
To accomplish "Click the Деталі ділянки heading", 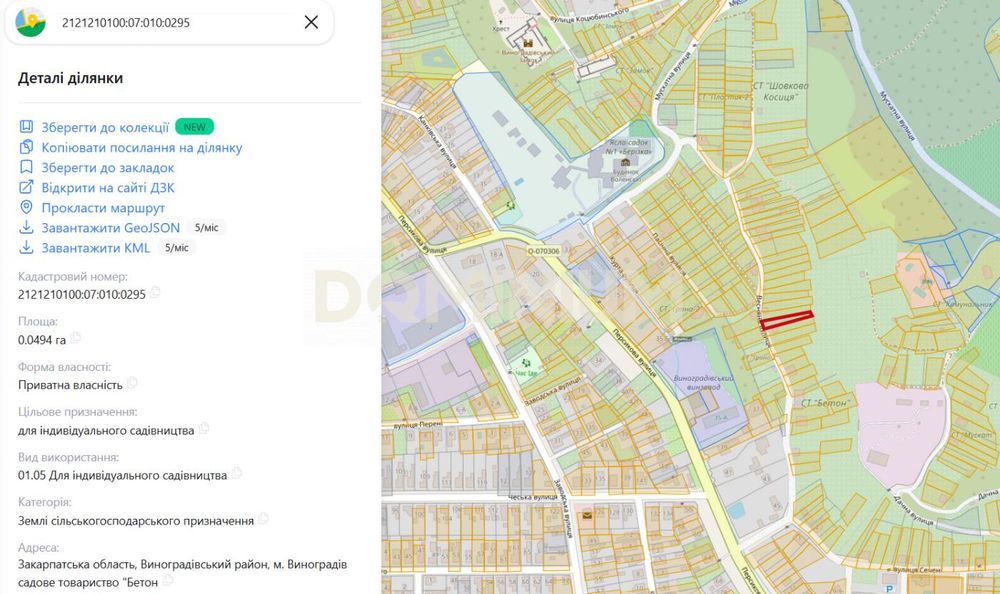I will pyautogui.click(x=70, y=78).
